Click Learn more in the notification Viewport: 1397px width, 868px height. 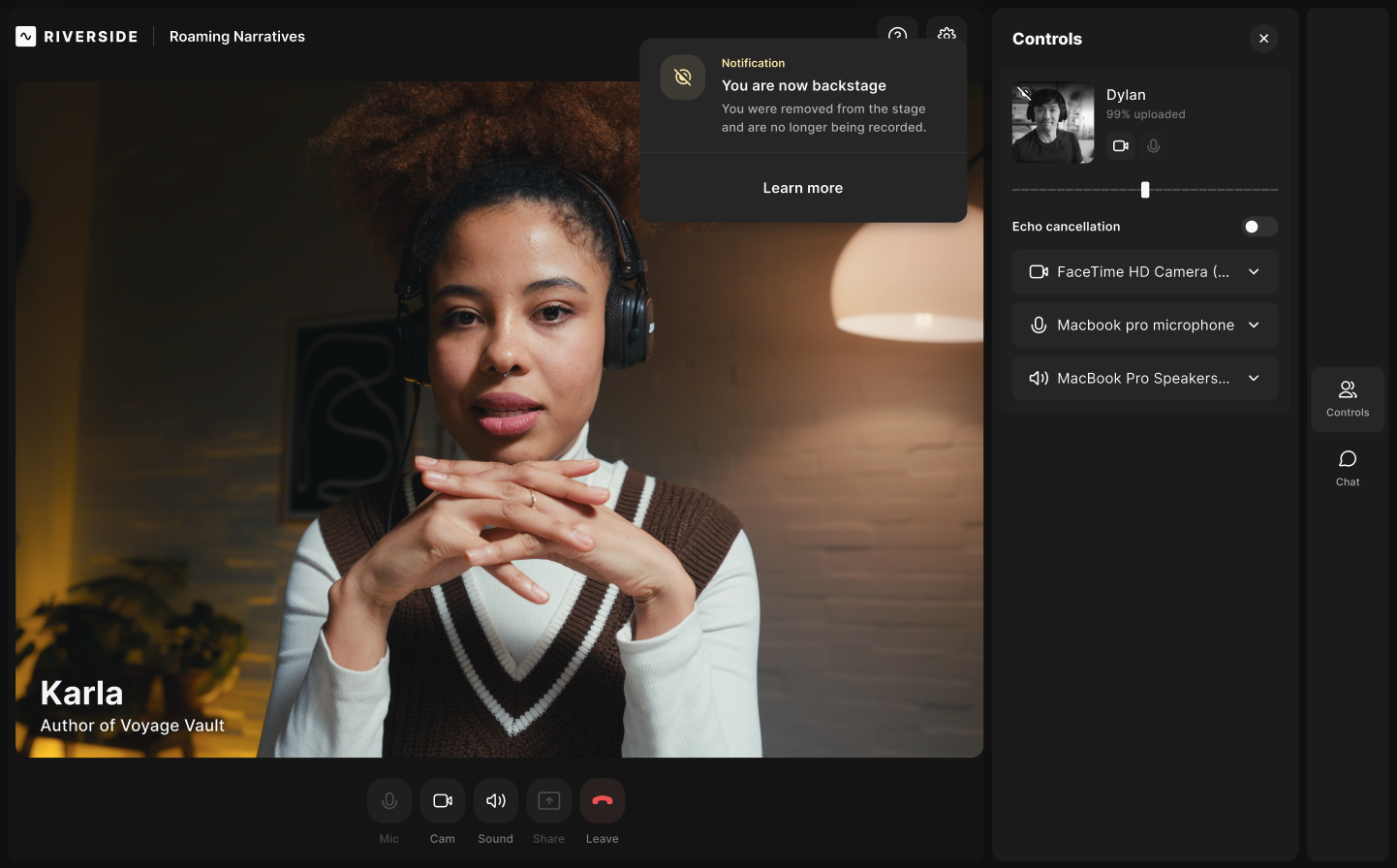pos(803,188)
